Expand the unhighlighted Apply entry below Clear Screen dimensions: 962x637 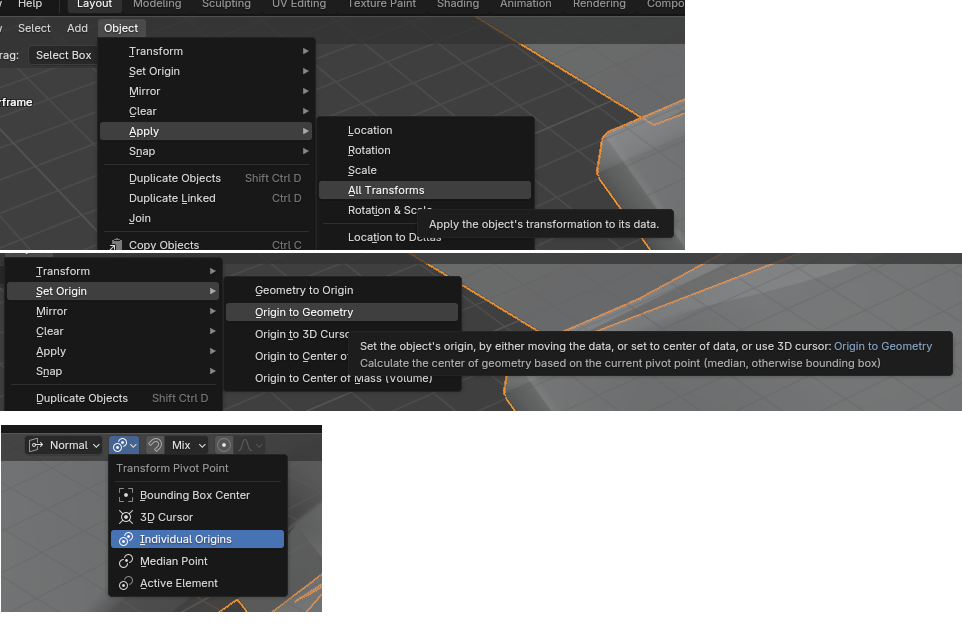[113, 351]
